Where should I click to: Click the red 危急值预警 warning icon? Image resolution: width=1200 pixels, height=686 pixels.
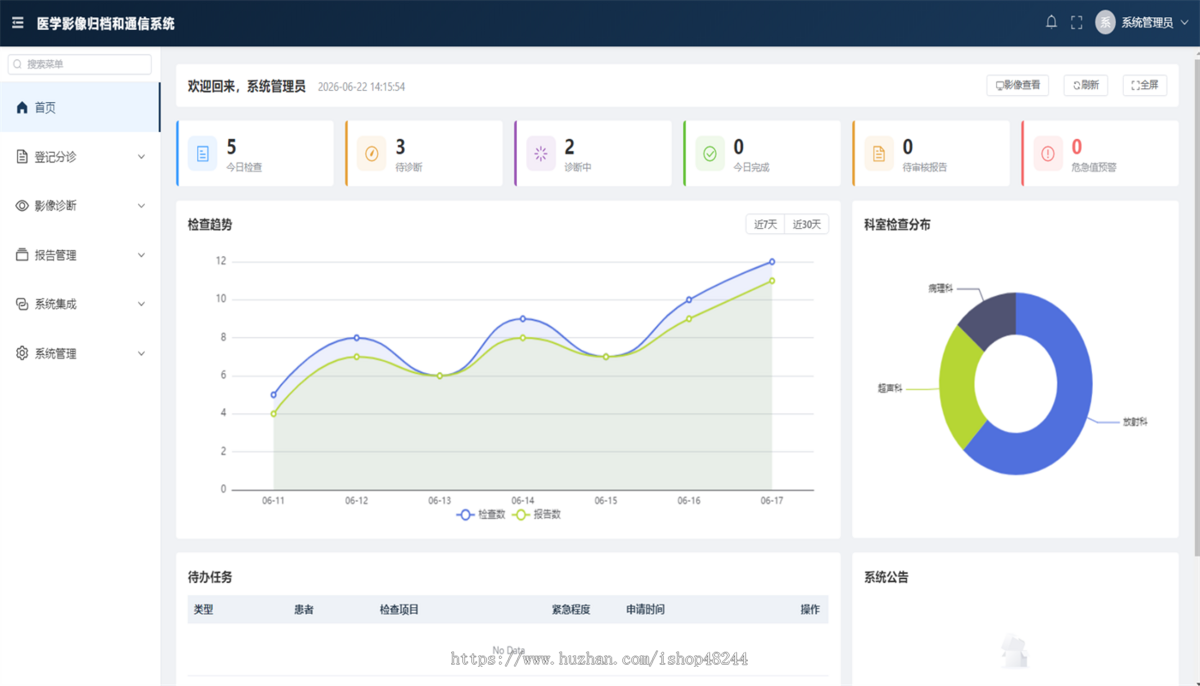1048,154
